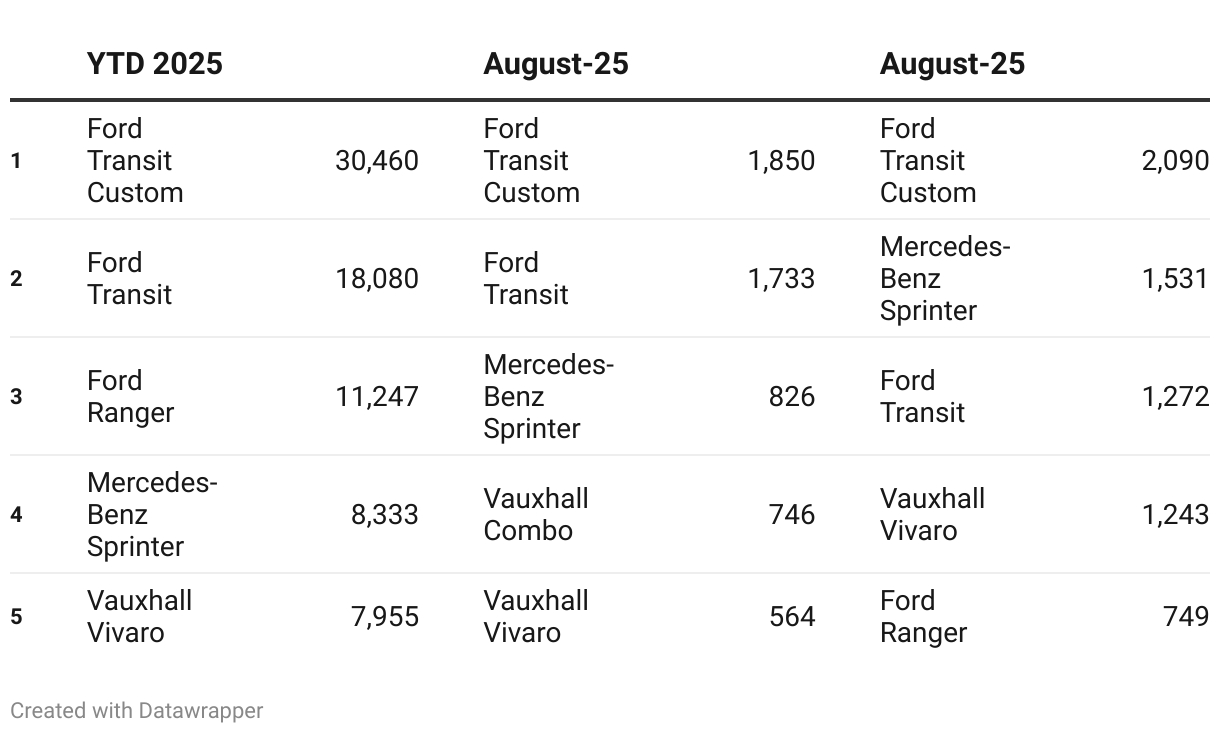Screen dimensions: 1220x734
Task: Click Ford Ranger in the YTD column
Action: pos(131,397)
